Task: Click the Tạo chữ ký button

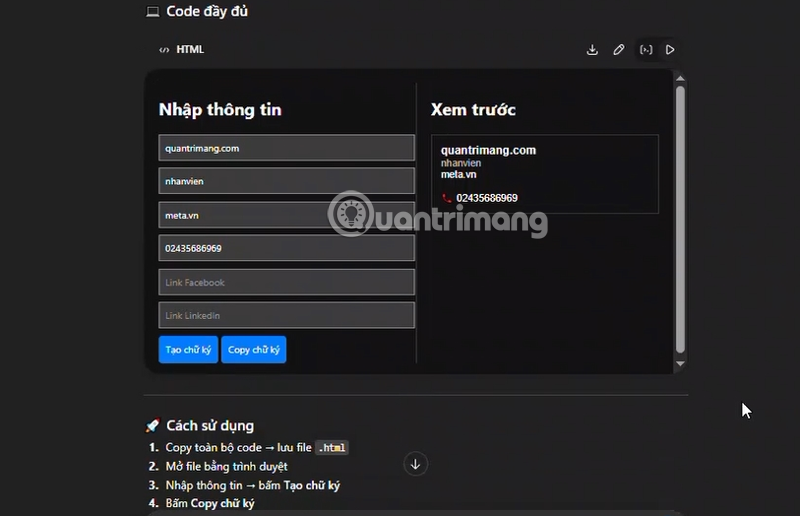Action: point(188,350)
